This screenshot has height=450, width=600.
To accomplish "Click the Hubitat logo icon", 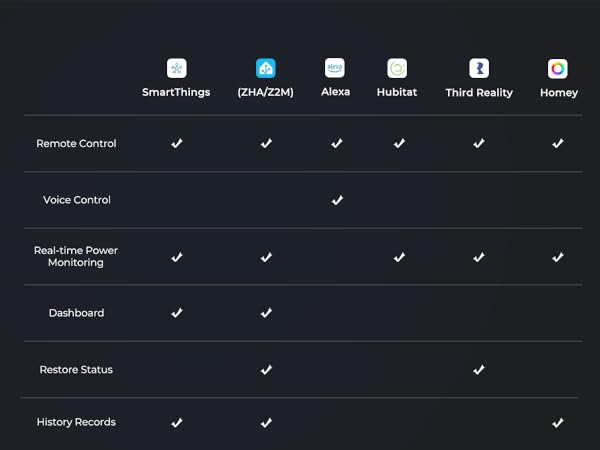I will 397,68.
